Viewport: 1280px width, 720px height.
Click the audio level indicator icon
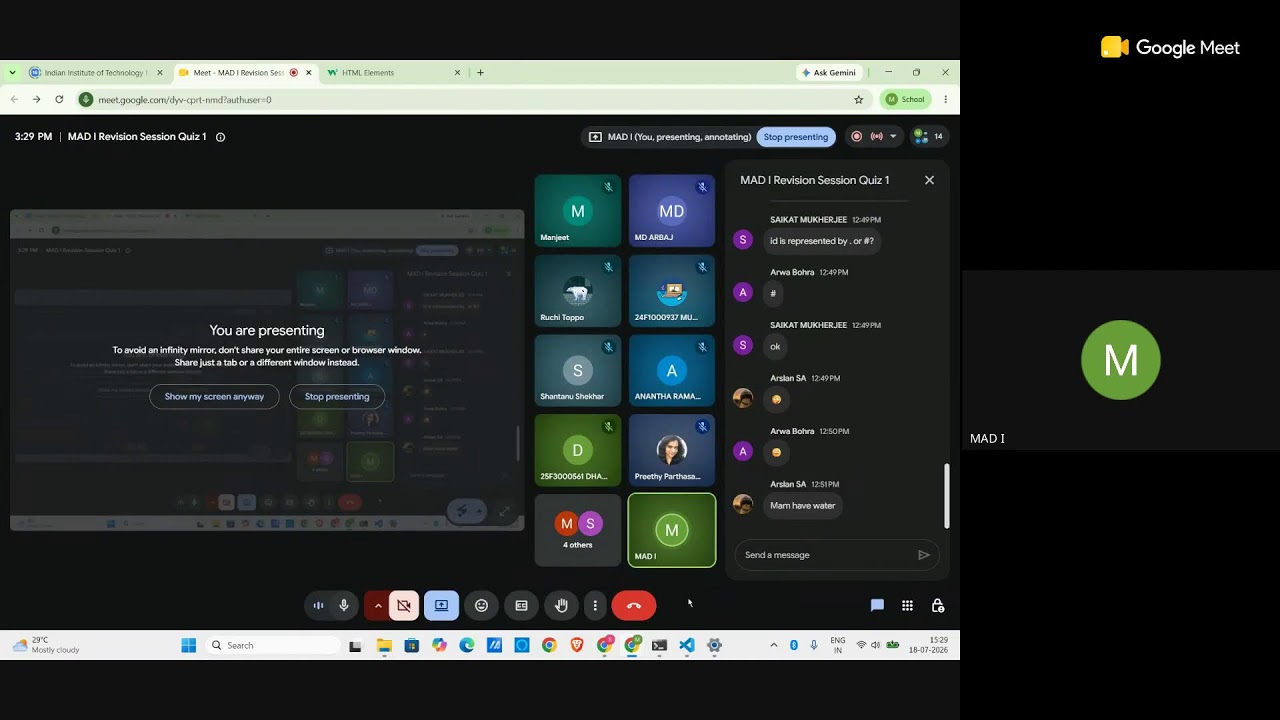[318, 605]
